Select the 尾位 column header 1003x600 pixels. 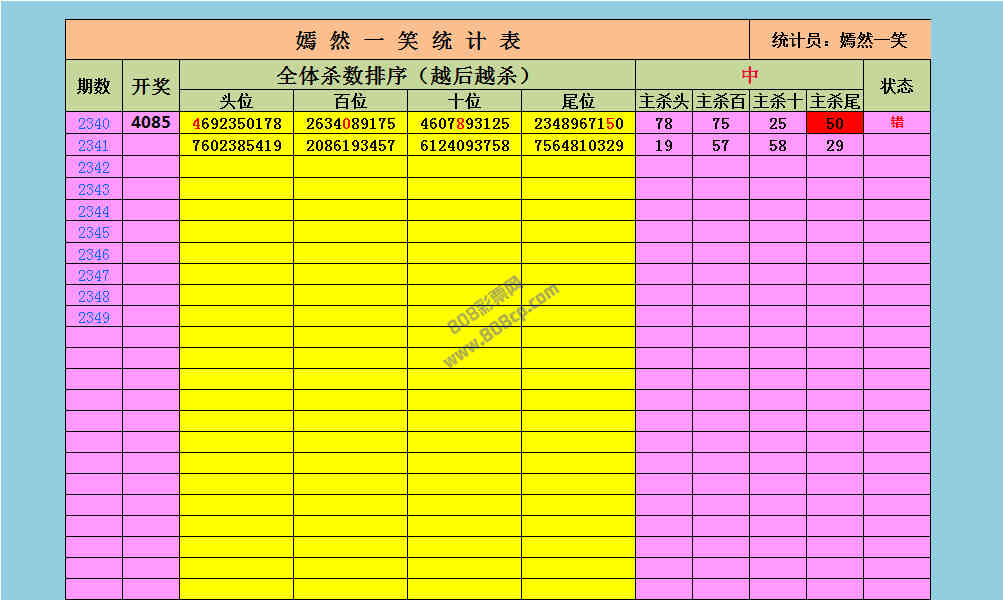click(578, 101)
